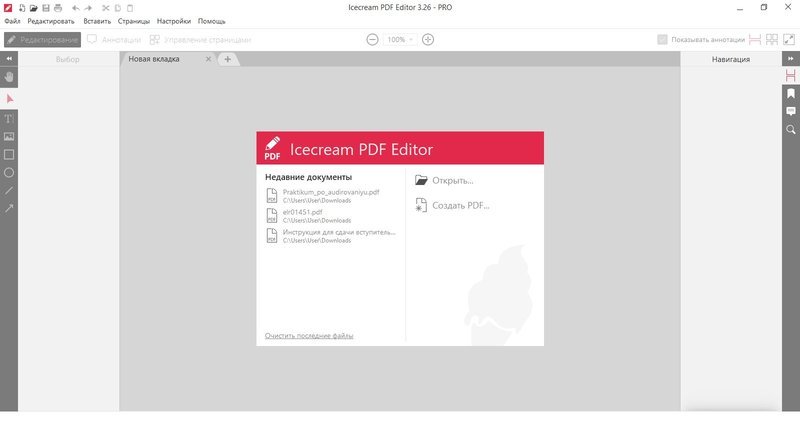800x425 pixels.
Task: Select the Rectangle shape tool
Action: 9,155
